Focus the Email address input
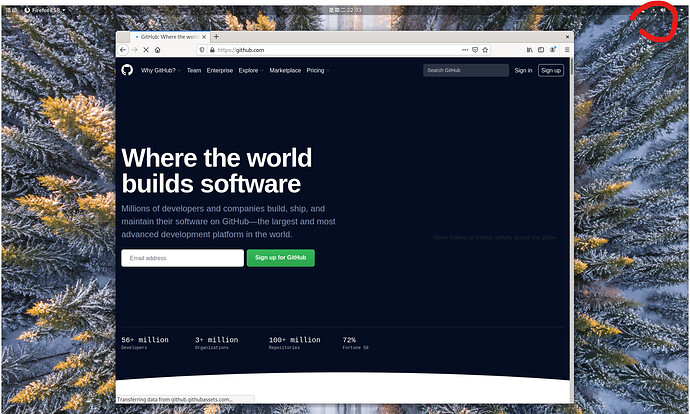This screenshot has width=690, height=414. click(183, 258)
